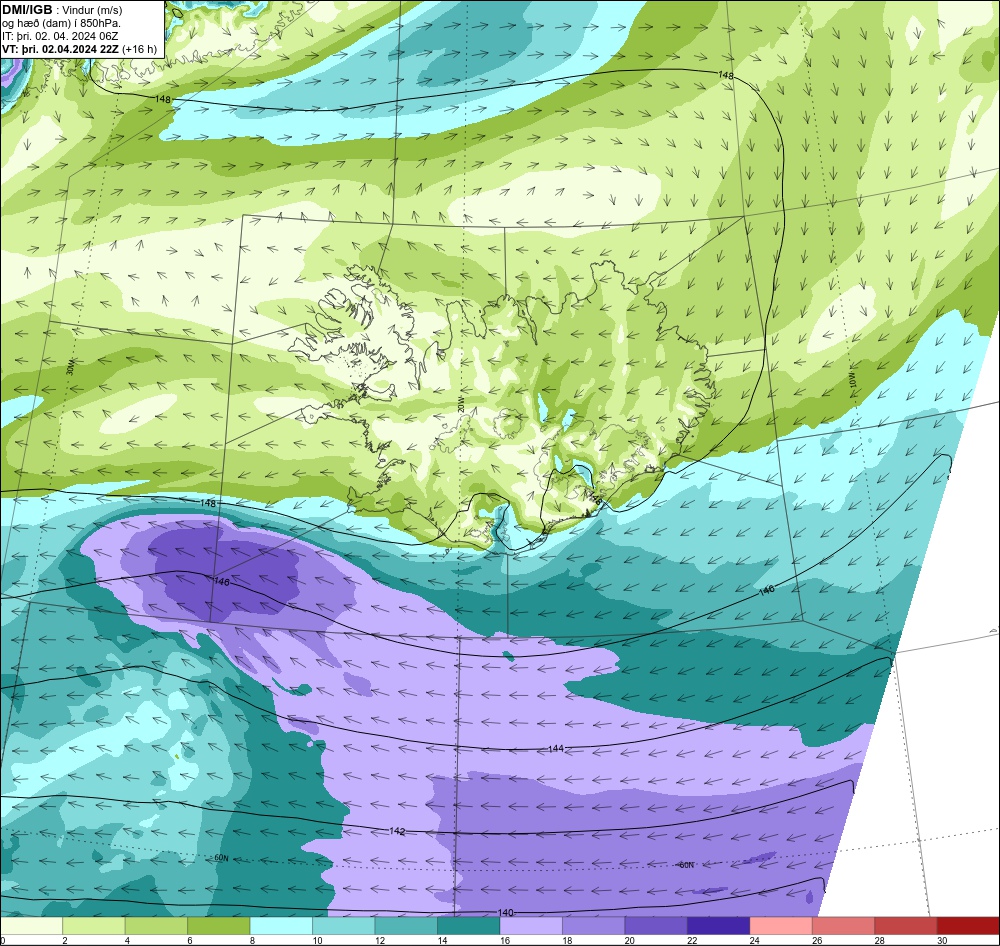Click the 8–10 m/s light cyan legend swatch
Viewport: 1000px width, 946px height.
281,926
